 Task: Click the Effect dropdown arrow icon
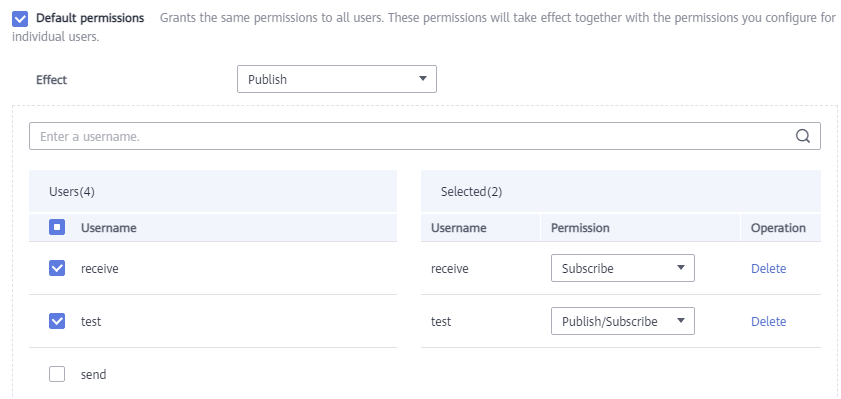tap(423, 79)
